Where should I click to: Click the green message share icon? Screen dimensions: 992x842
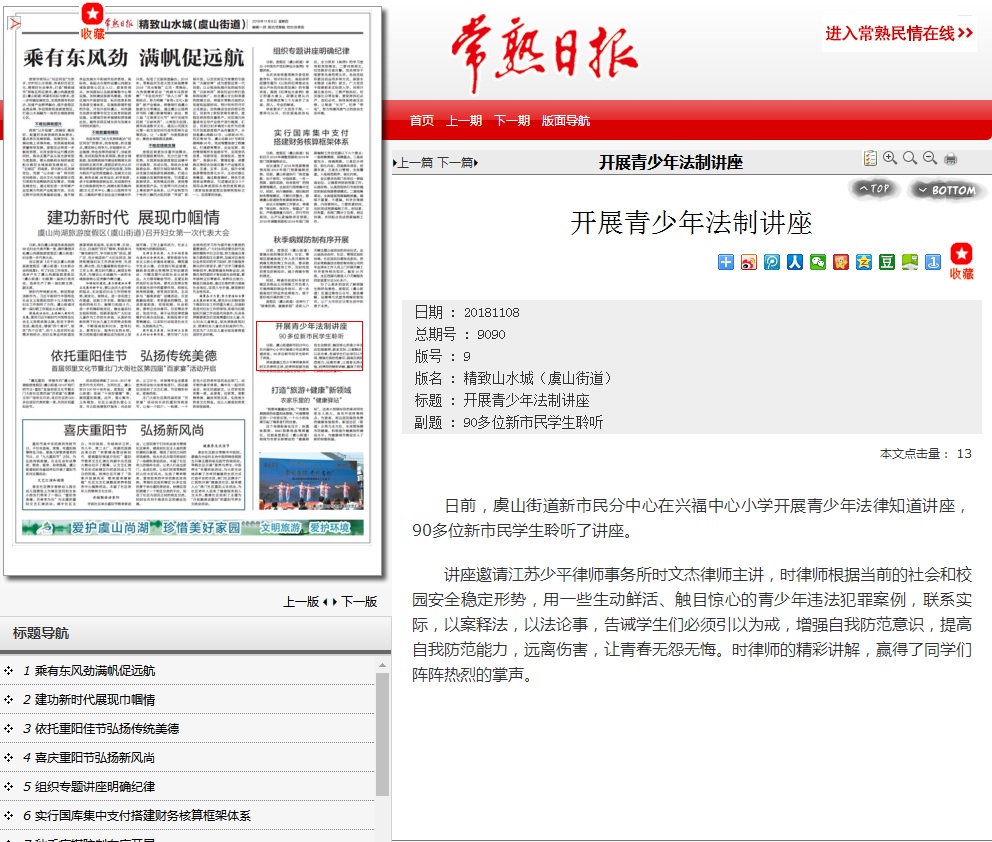coord(910,262)
